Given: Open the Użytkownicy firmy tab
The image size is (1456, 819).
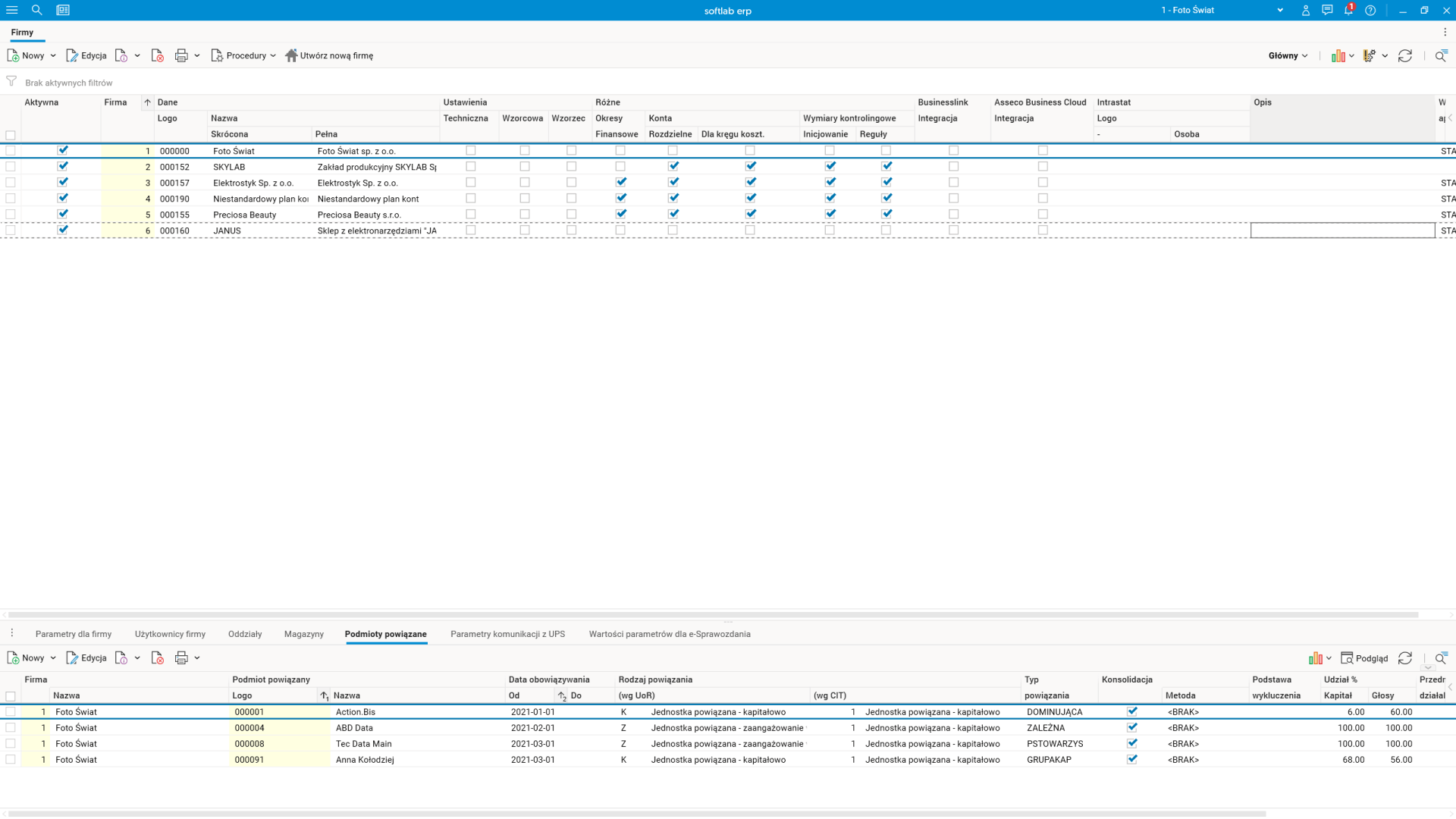Looking at the screenshot, I should click(x=170, y=634).
